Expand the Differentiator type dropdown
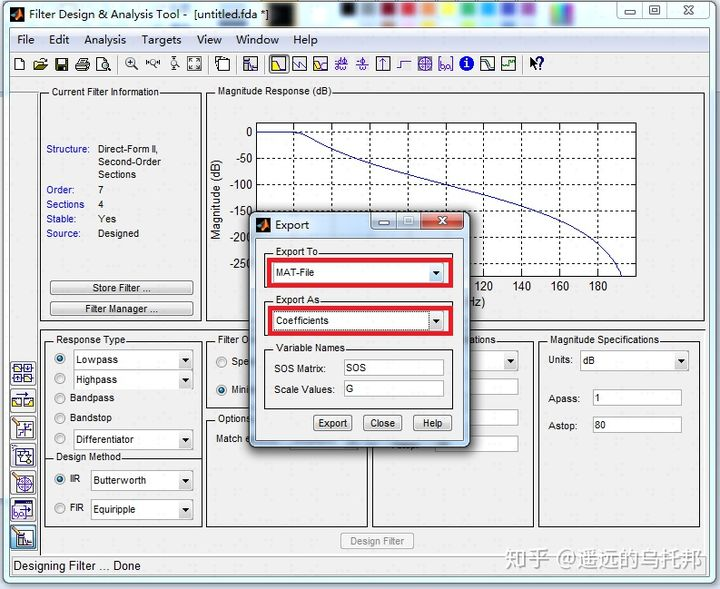Image resolution: width=720 pixels, height=589 pixels. coord(185,440)
